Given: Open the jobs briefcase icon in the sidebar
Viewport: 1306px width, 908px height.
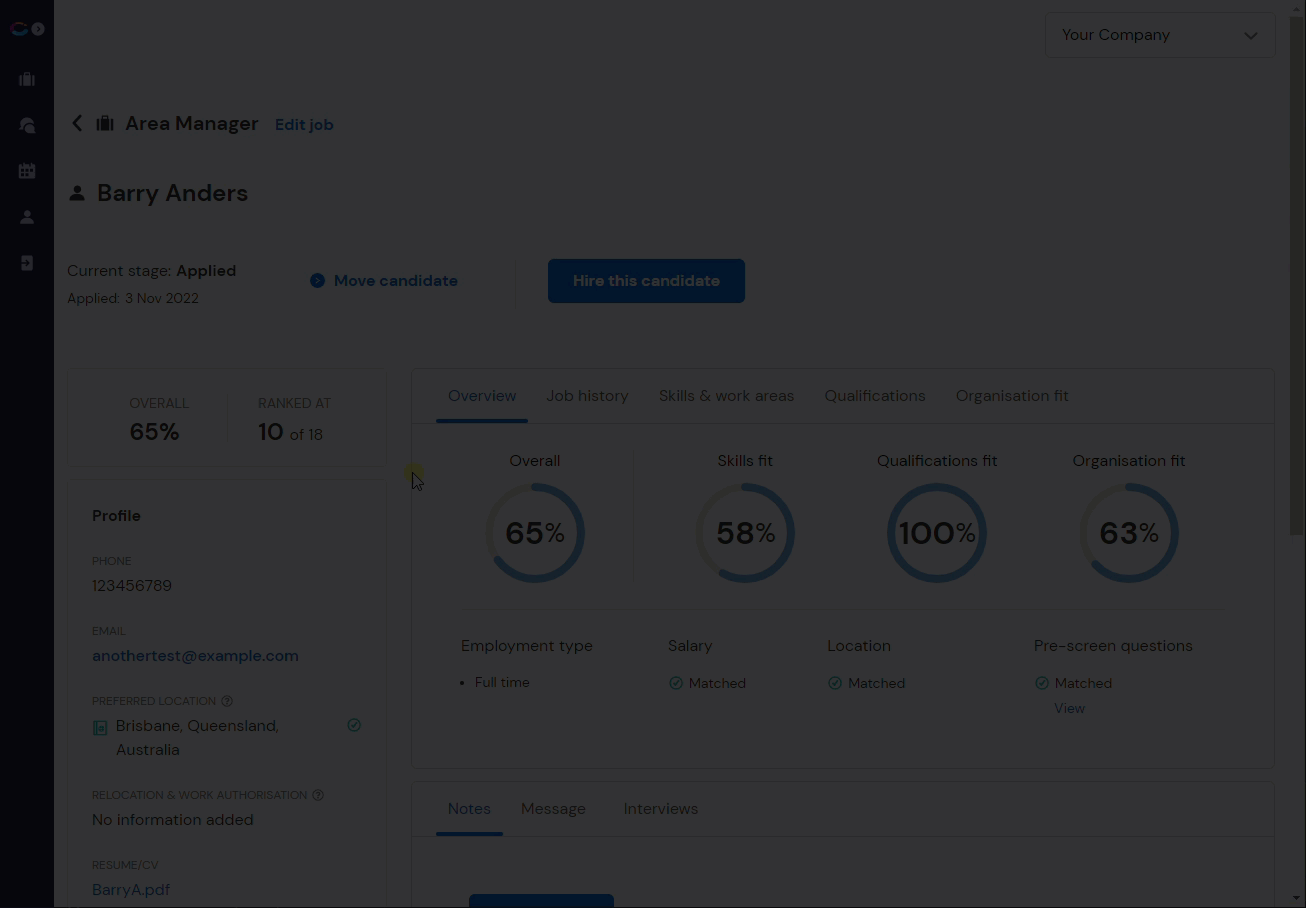Looking at the screenshot, I should coord(27,79).
